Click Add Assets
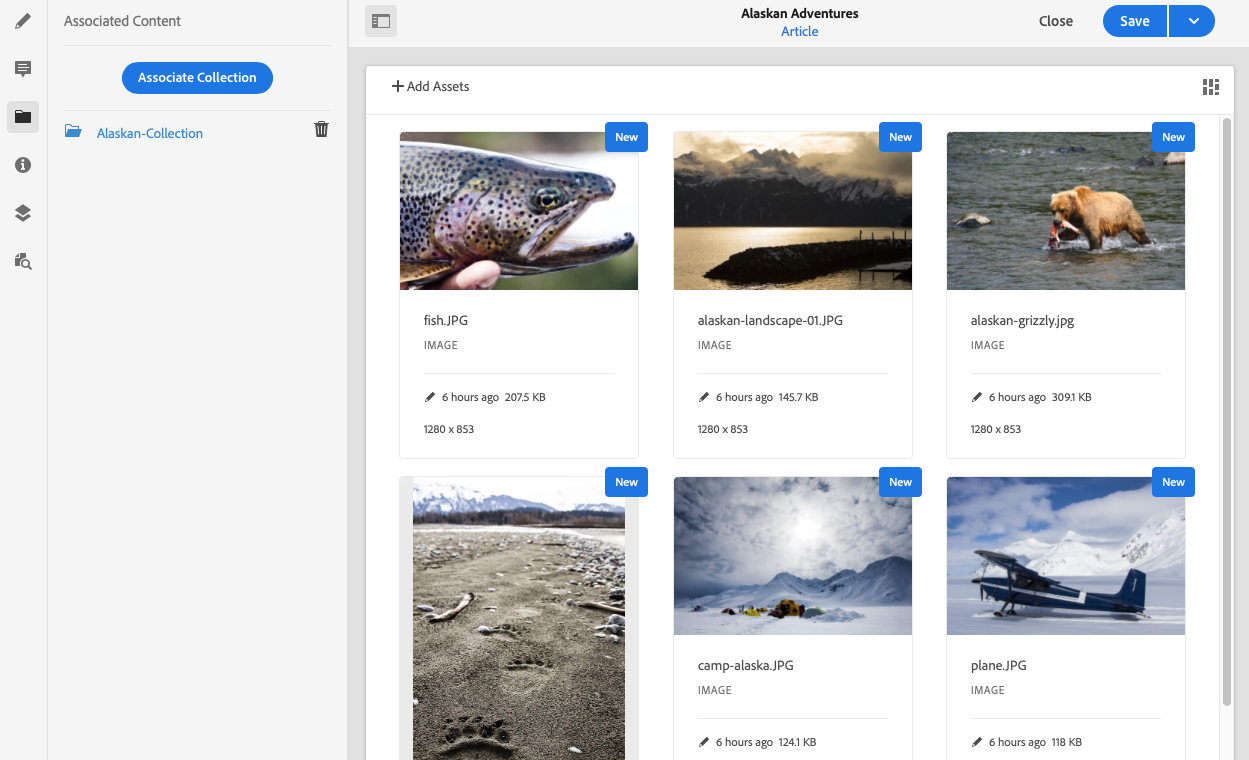Image resolution: width=1249 pixels, height=760 pixels. click(x=430, y=87)
